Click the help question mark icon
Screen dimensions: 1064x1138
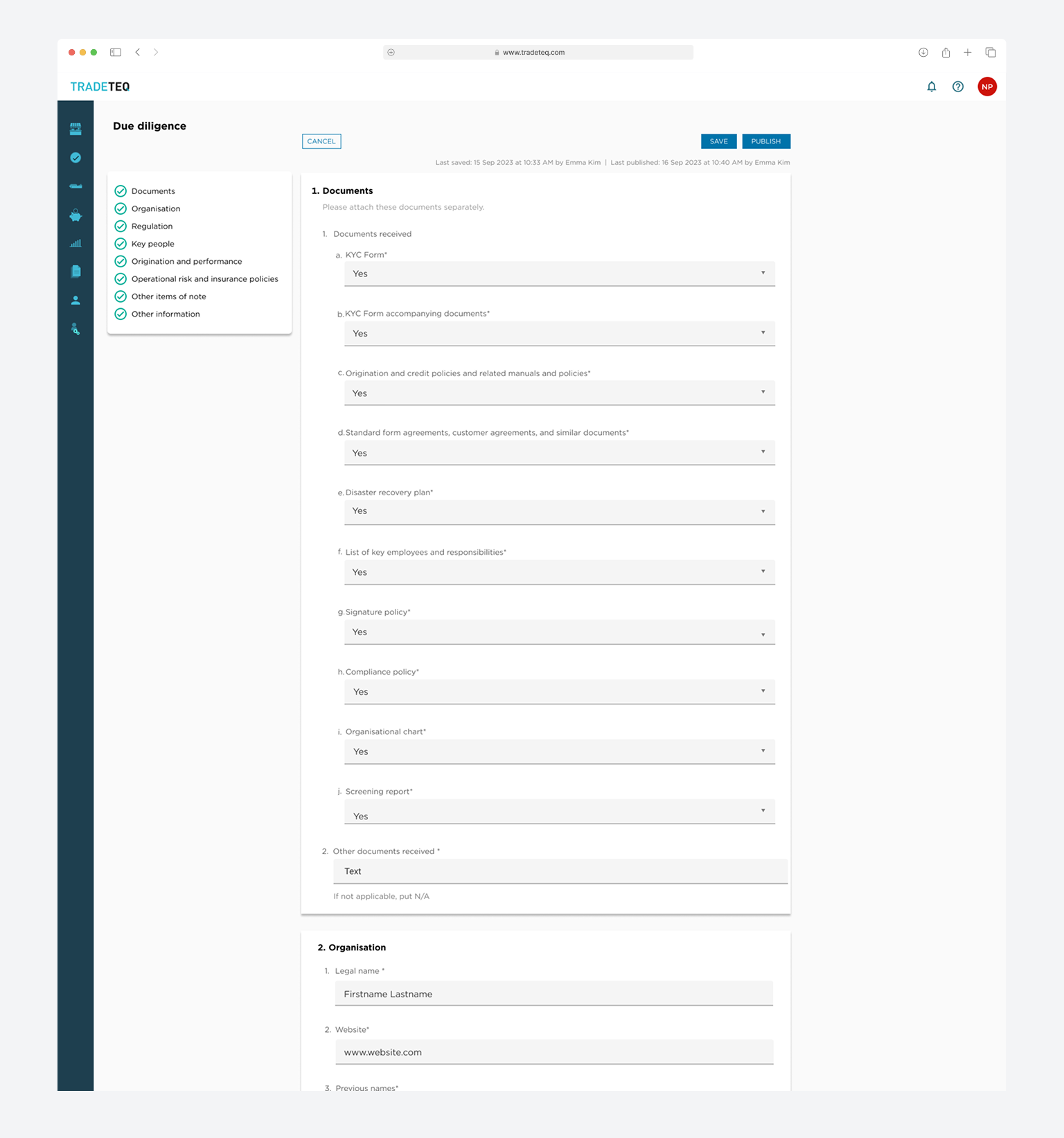[957, 87]
